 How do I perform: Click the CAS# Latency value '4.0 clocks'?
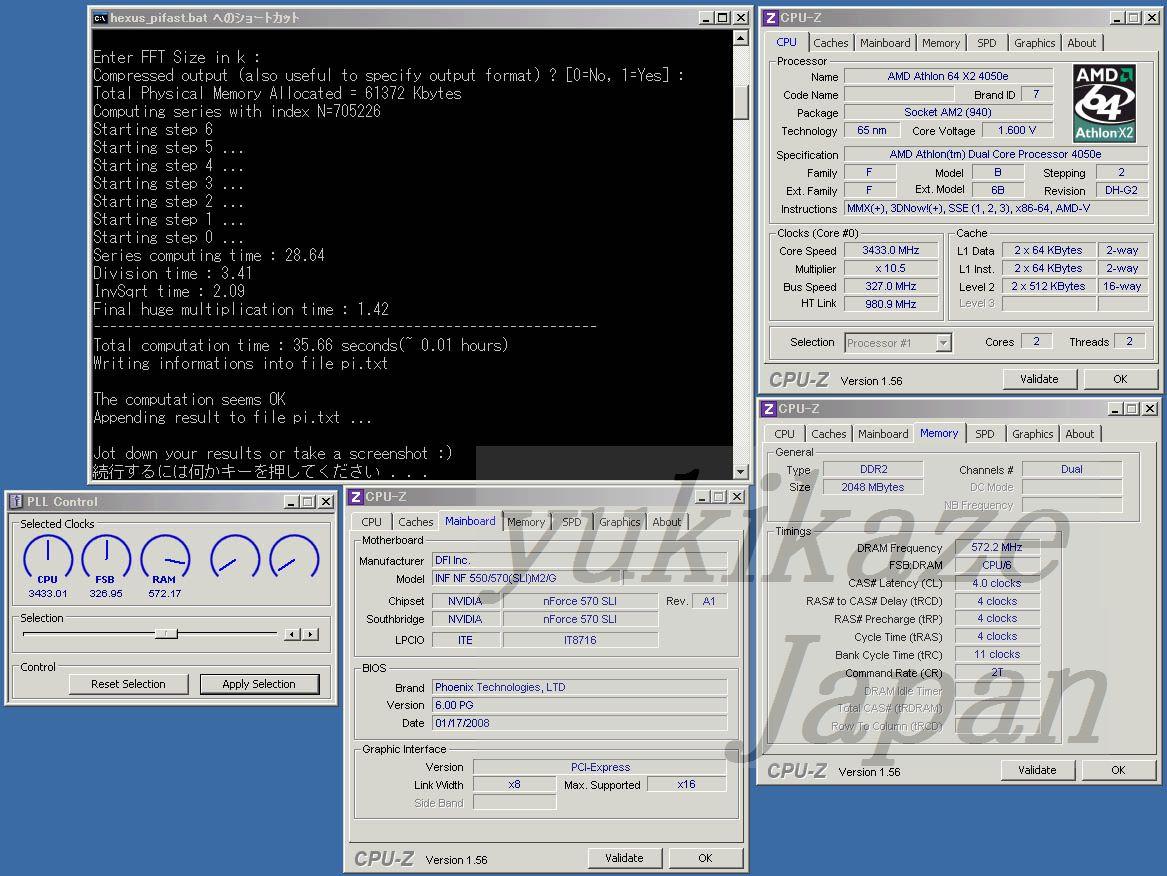tap(997, 583)
